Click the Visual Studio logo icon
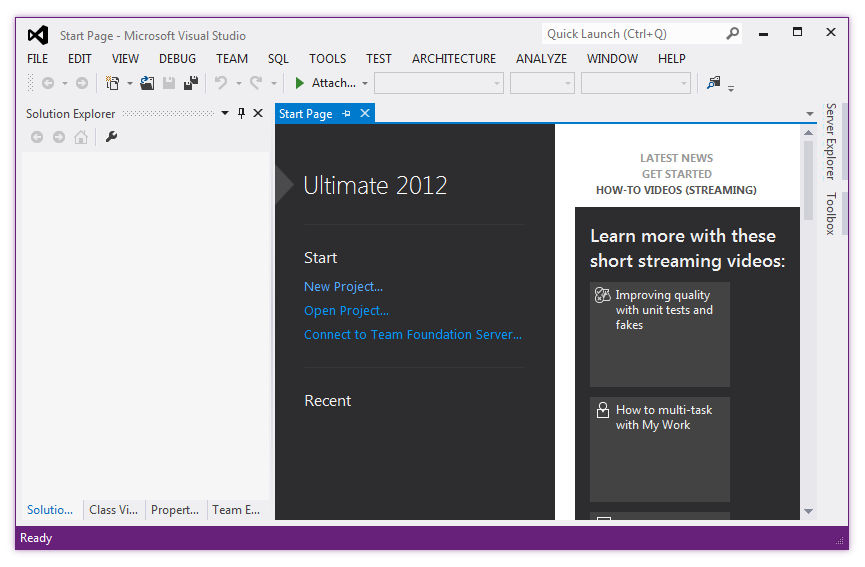Viewport: 865px width, 567px height. tap(38, 35)
